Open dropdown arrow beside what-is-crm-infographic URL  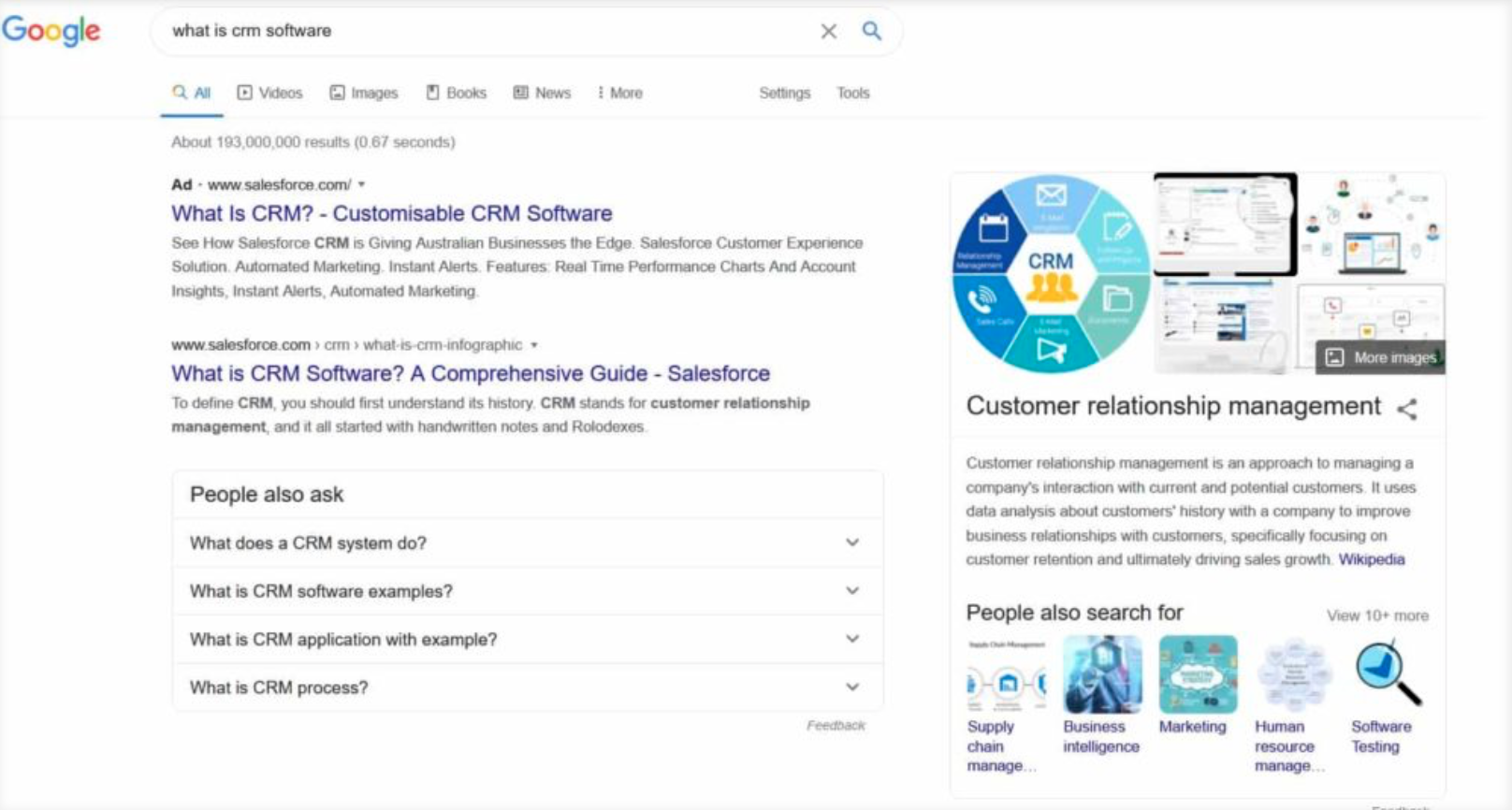pos(534,345)
